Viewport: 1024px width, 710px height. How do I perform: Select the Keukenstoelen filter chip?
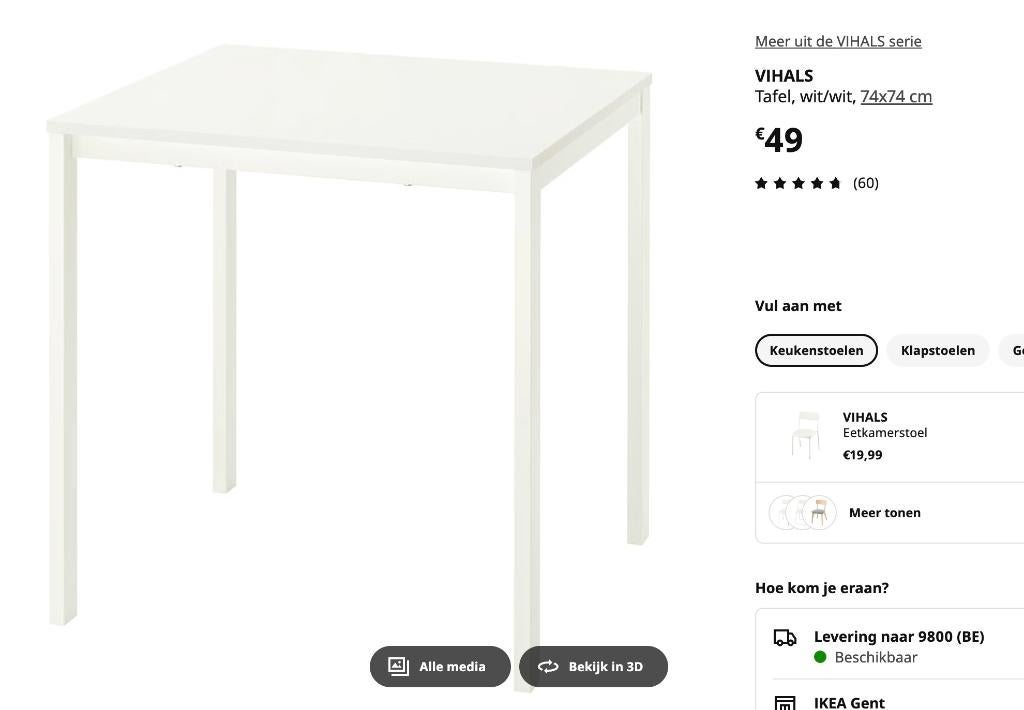816,350
